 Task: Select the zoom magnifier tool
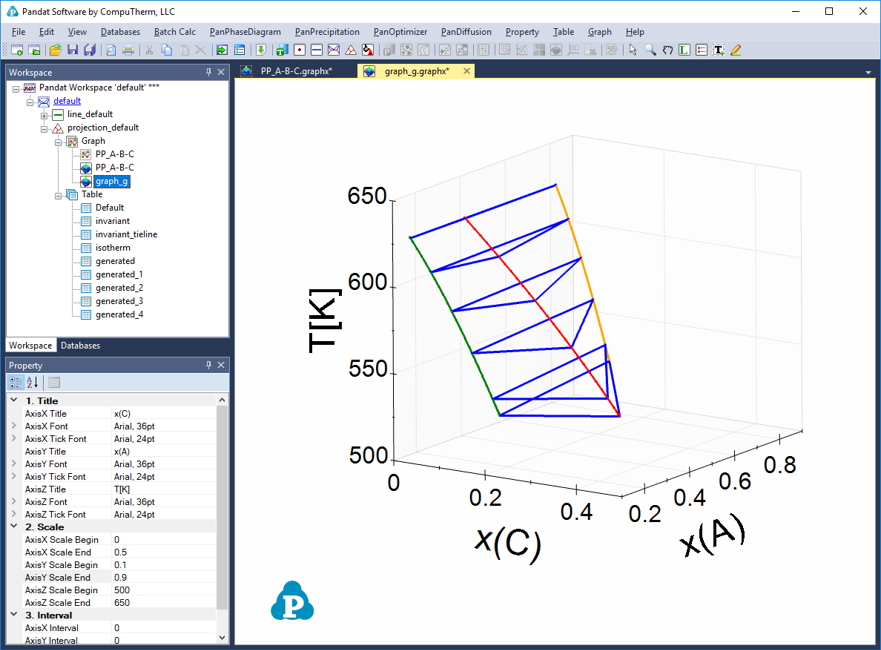pos(650,50)
